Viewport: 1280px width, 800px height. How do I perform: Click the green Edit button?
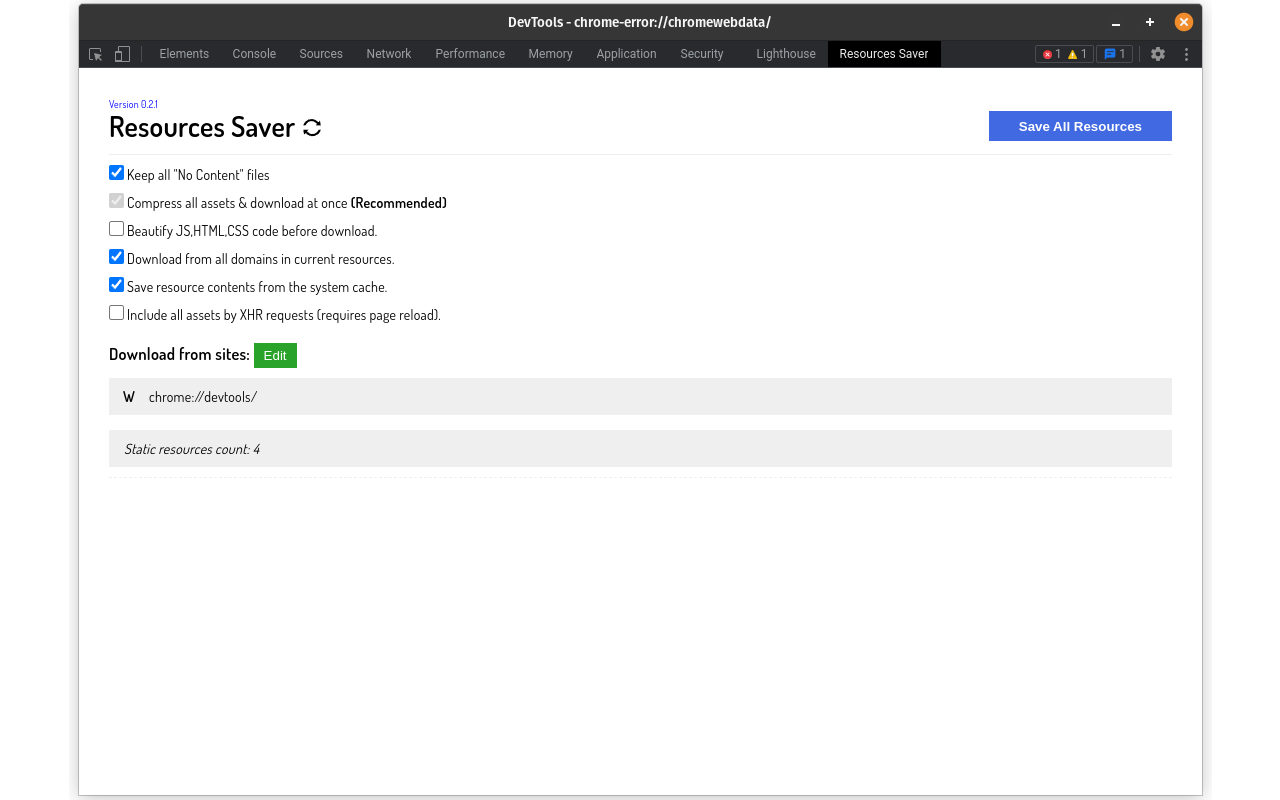(x=275, y=355)
